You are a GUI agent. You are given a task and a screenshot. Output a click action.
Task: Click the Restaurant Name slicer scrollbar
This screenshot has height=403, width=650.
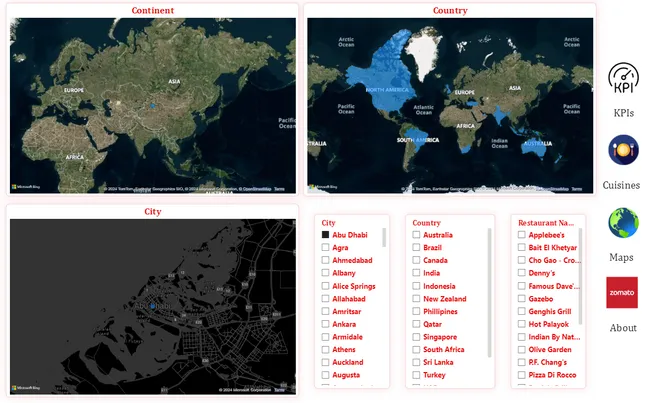(x=581, y=260)
